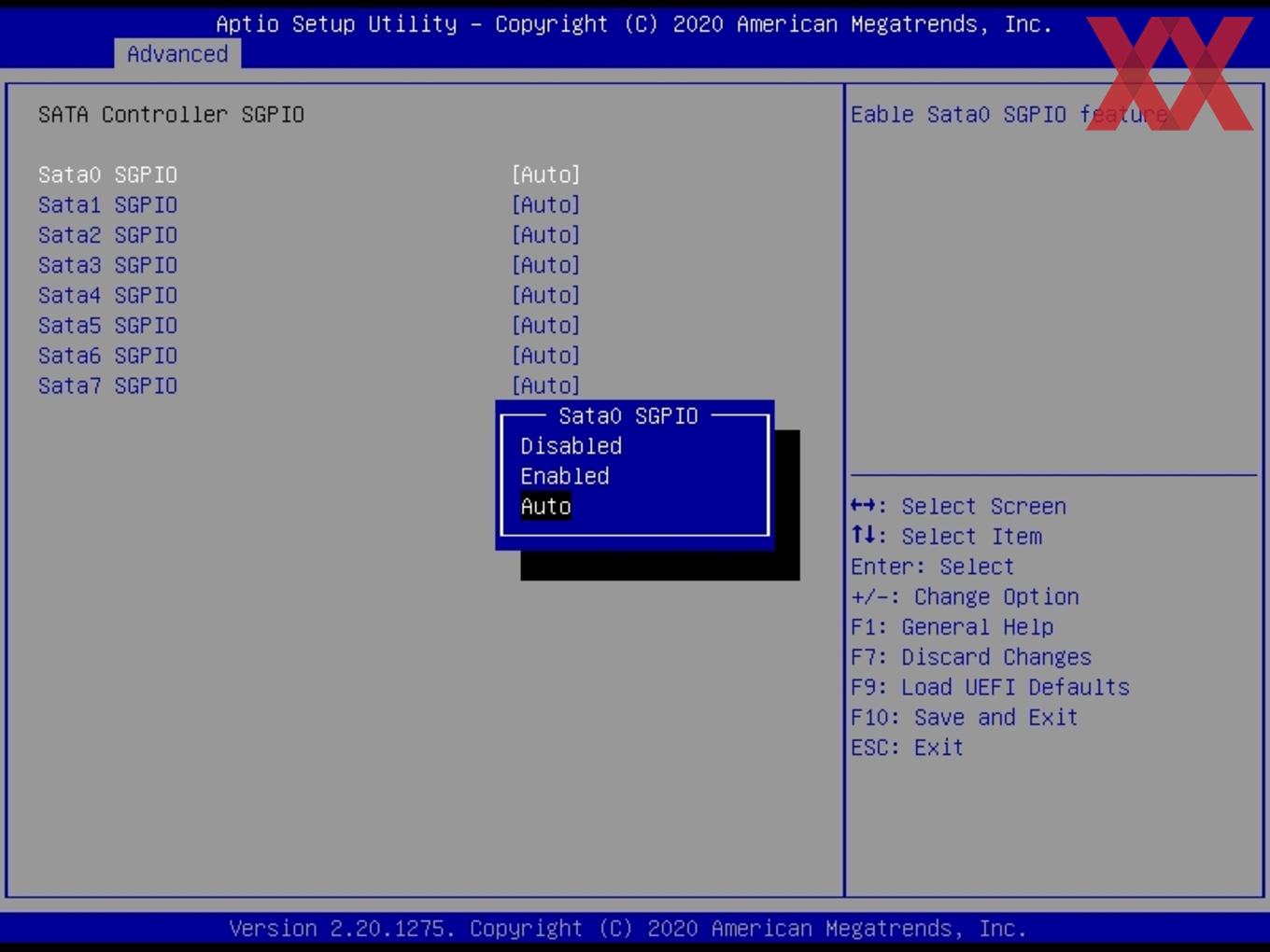The height and width of the screenshot is (952, 1270).
Task: Click the Enter: Select key hint
Action: coord(932,567)
